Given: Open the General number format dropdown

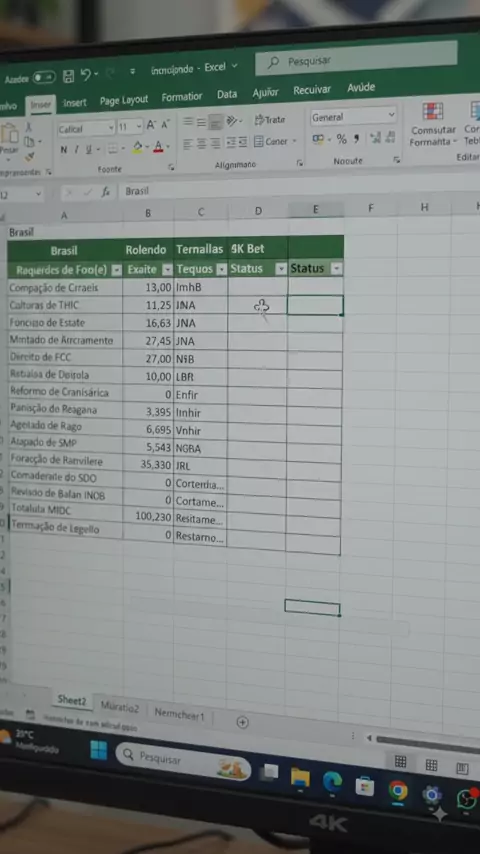Looking at the screenshot, I should pyautogui.click(x=353, y=116).
